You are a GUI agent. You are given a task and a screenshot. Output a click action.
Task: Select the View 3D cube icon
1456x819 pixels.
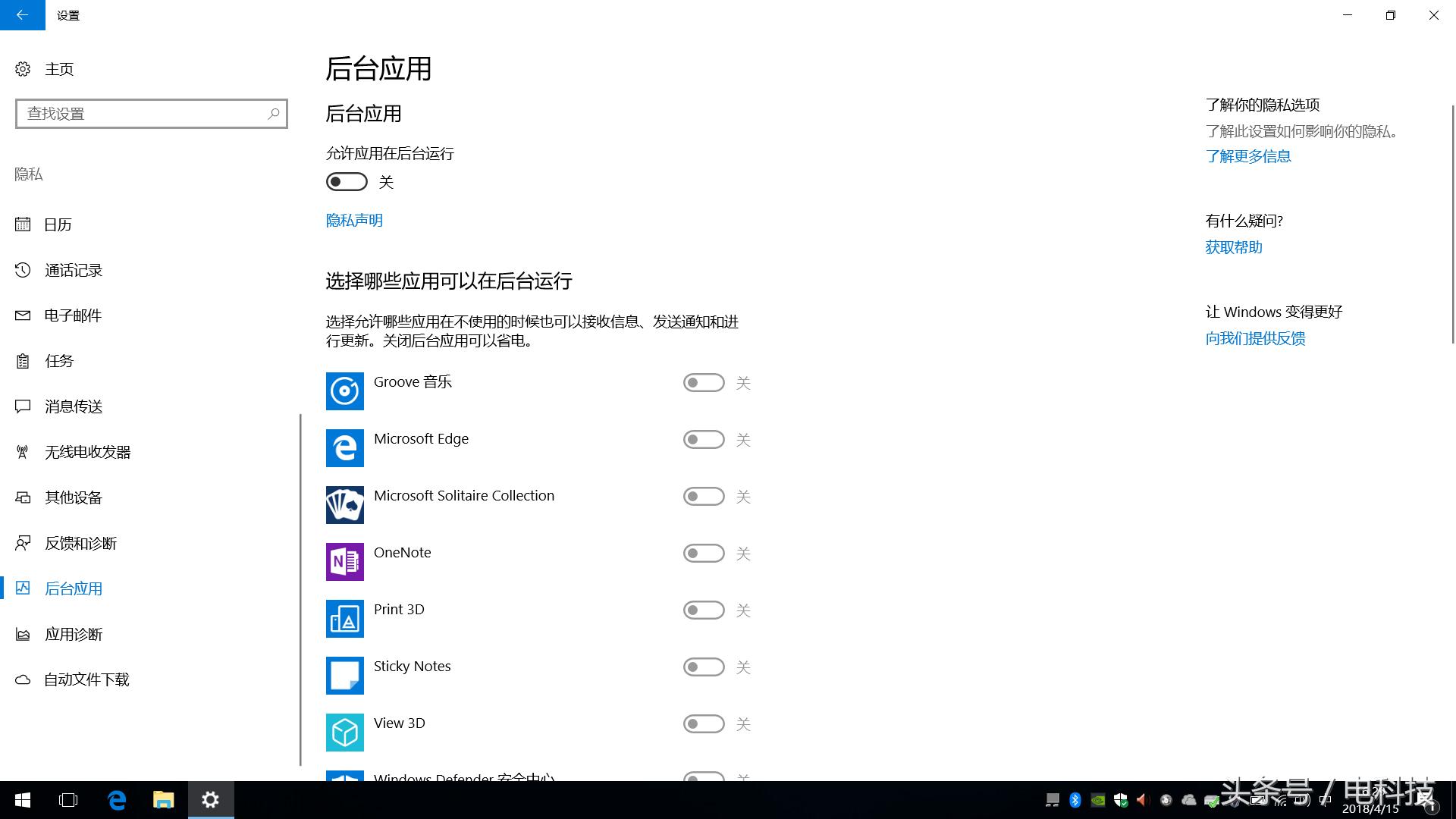coord(345,733)
